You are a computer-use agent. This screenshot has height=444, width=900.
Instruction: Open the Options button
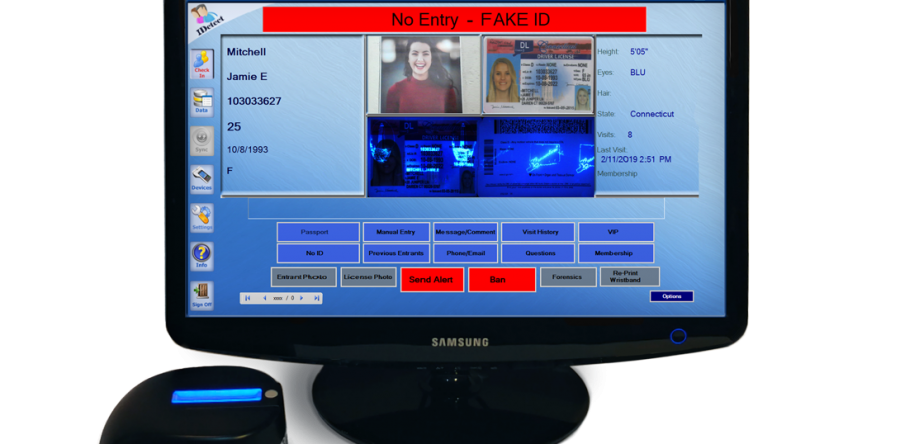[672, 297]
